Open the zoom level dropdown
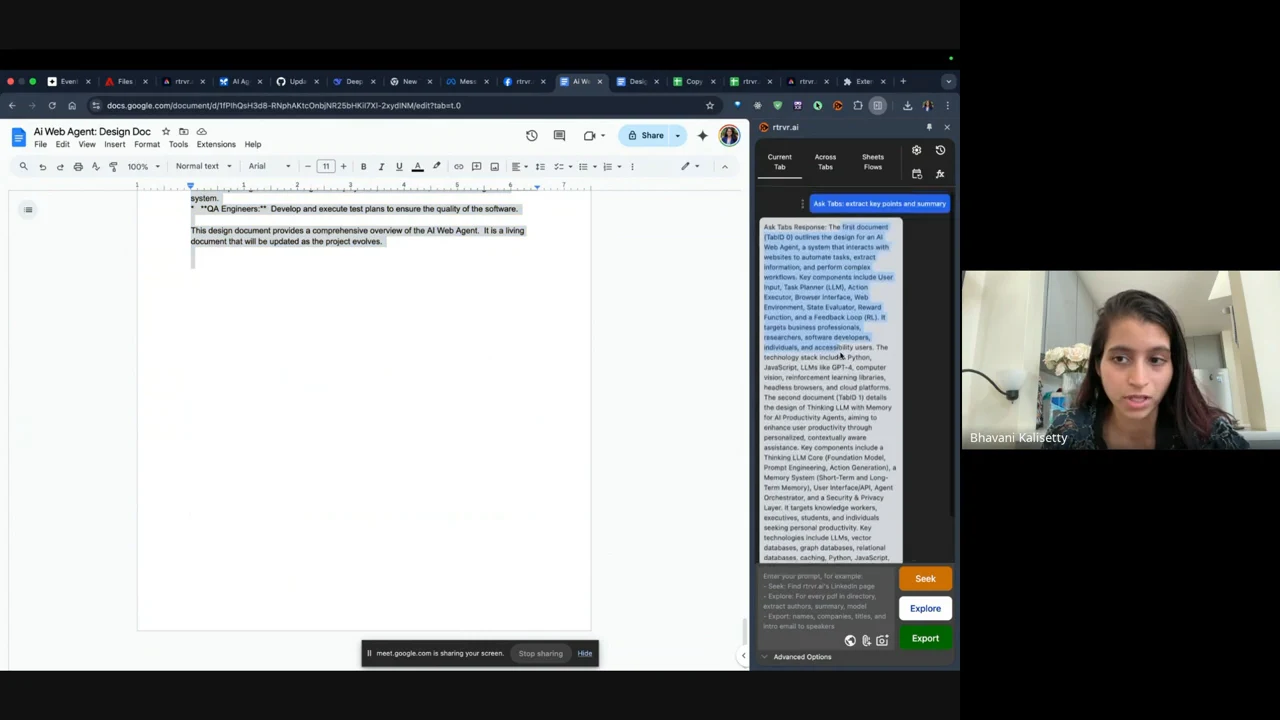 [x=143, y=167]
